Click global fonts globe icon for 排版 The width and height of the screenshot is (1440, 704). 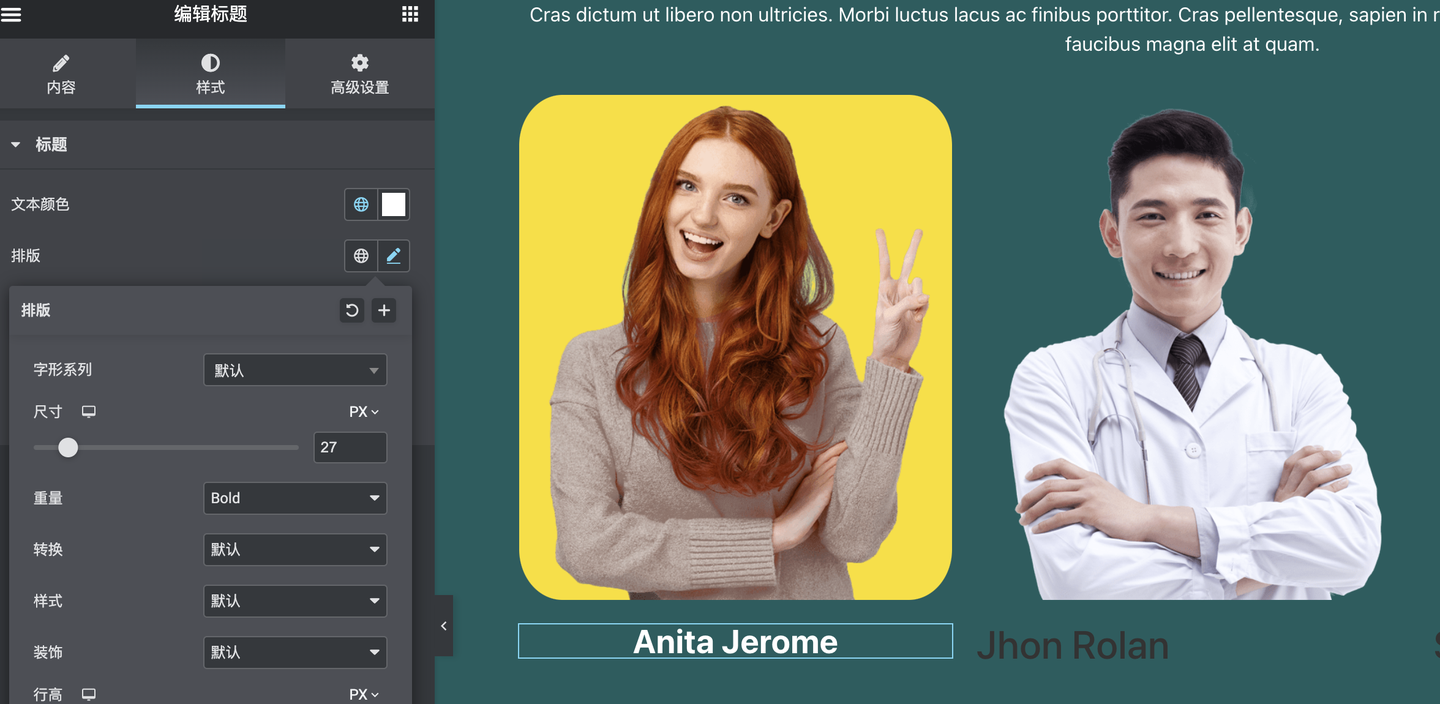click(x=361, y=256)
